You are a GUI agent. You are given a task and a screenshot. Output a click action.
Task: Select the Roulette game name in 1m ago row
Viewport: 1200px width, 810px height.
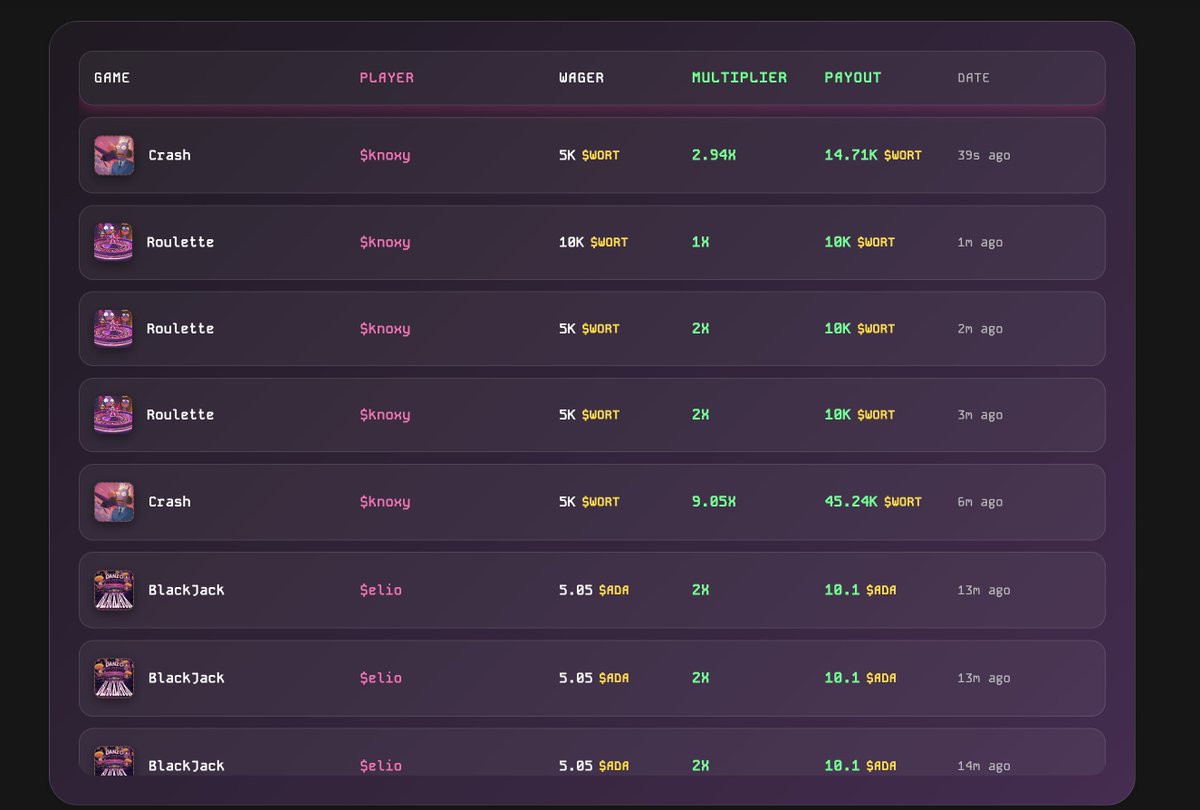(180, 242)
